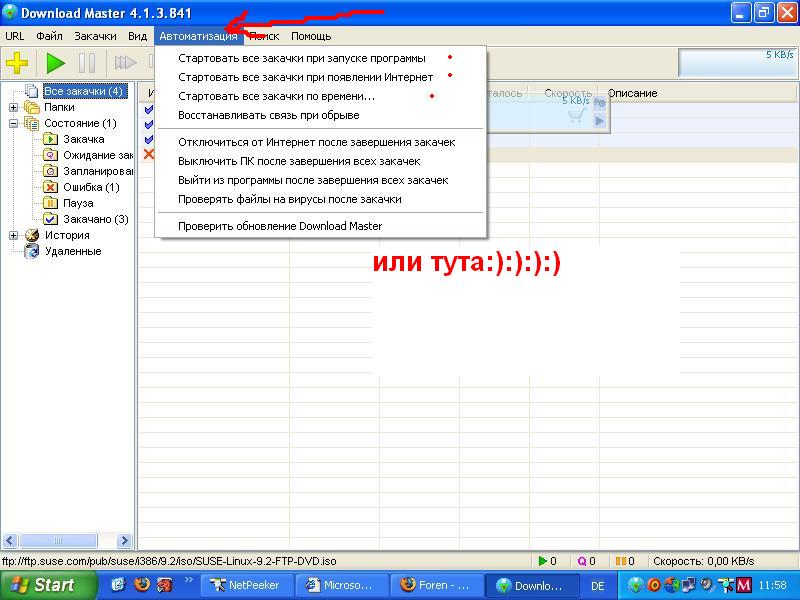Click the red X error status icon in list
Viewport: 800px width, 600px height.
(x=148, y=154)
